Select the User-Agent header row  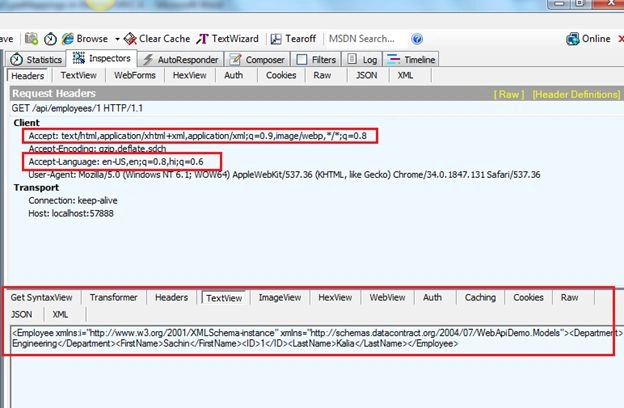click(x=284, y=175)
